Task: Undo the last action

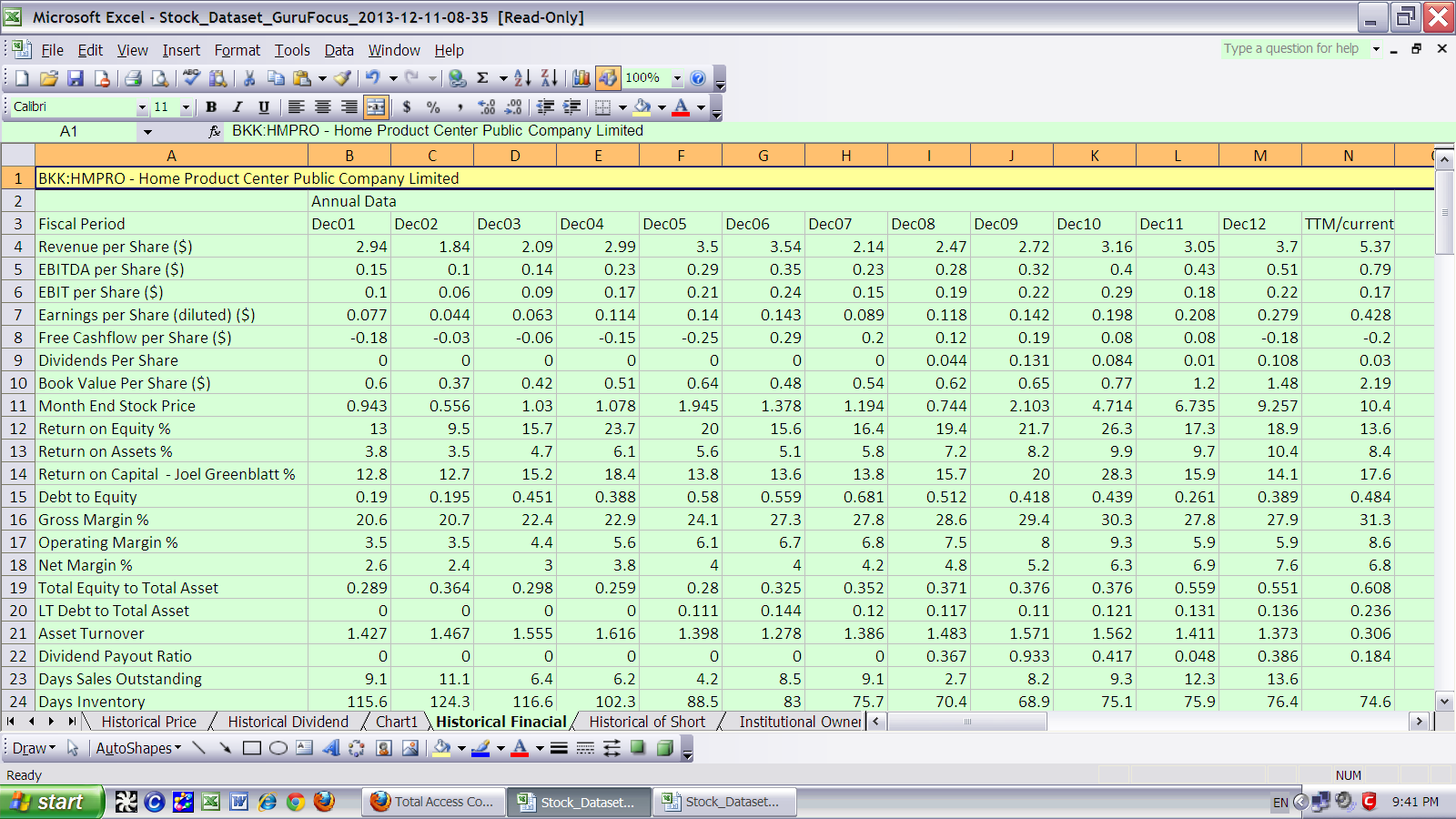Action: 373,78
